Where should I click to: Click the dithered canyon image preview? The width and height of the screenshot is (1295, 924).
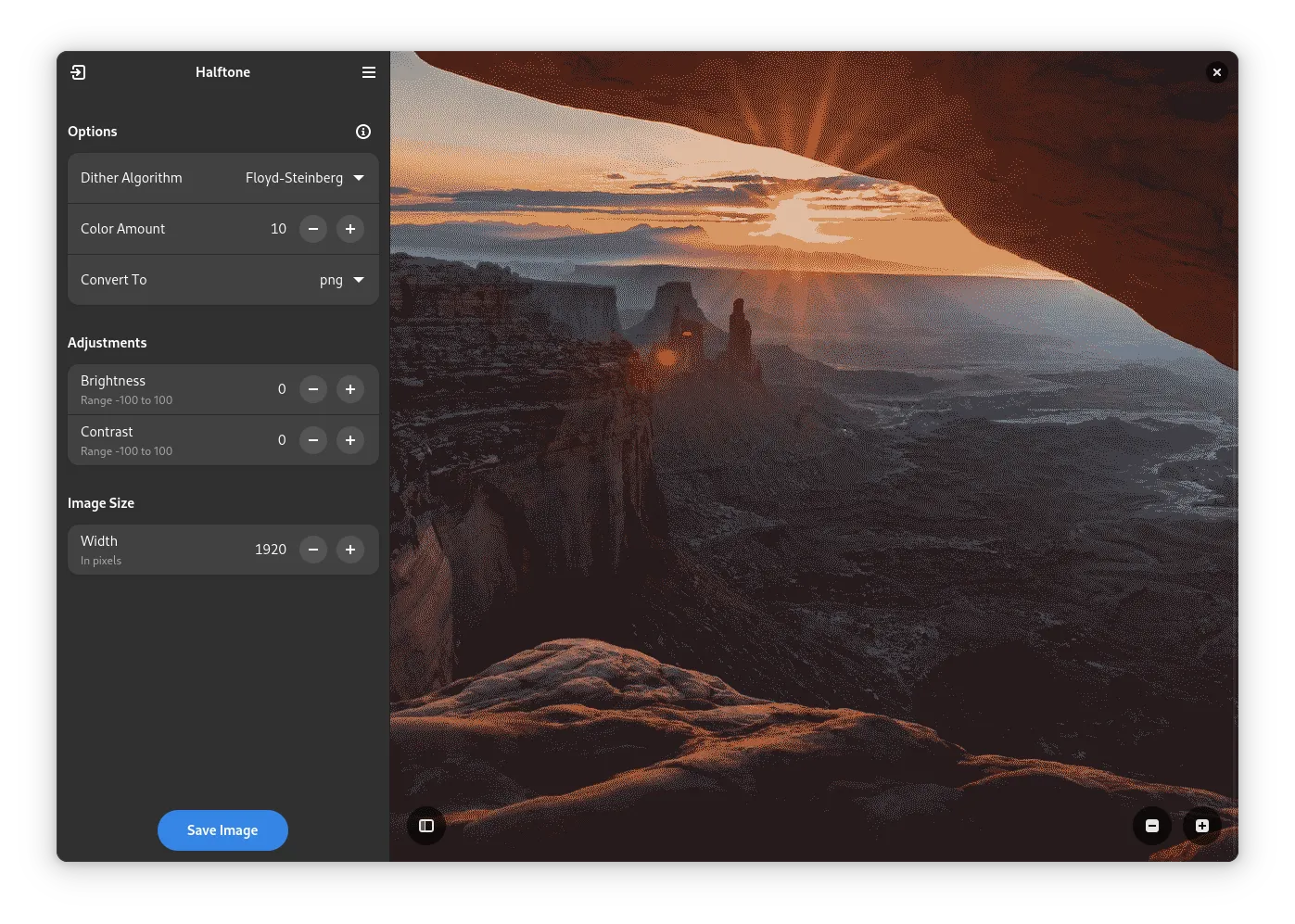coord(813,463)
